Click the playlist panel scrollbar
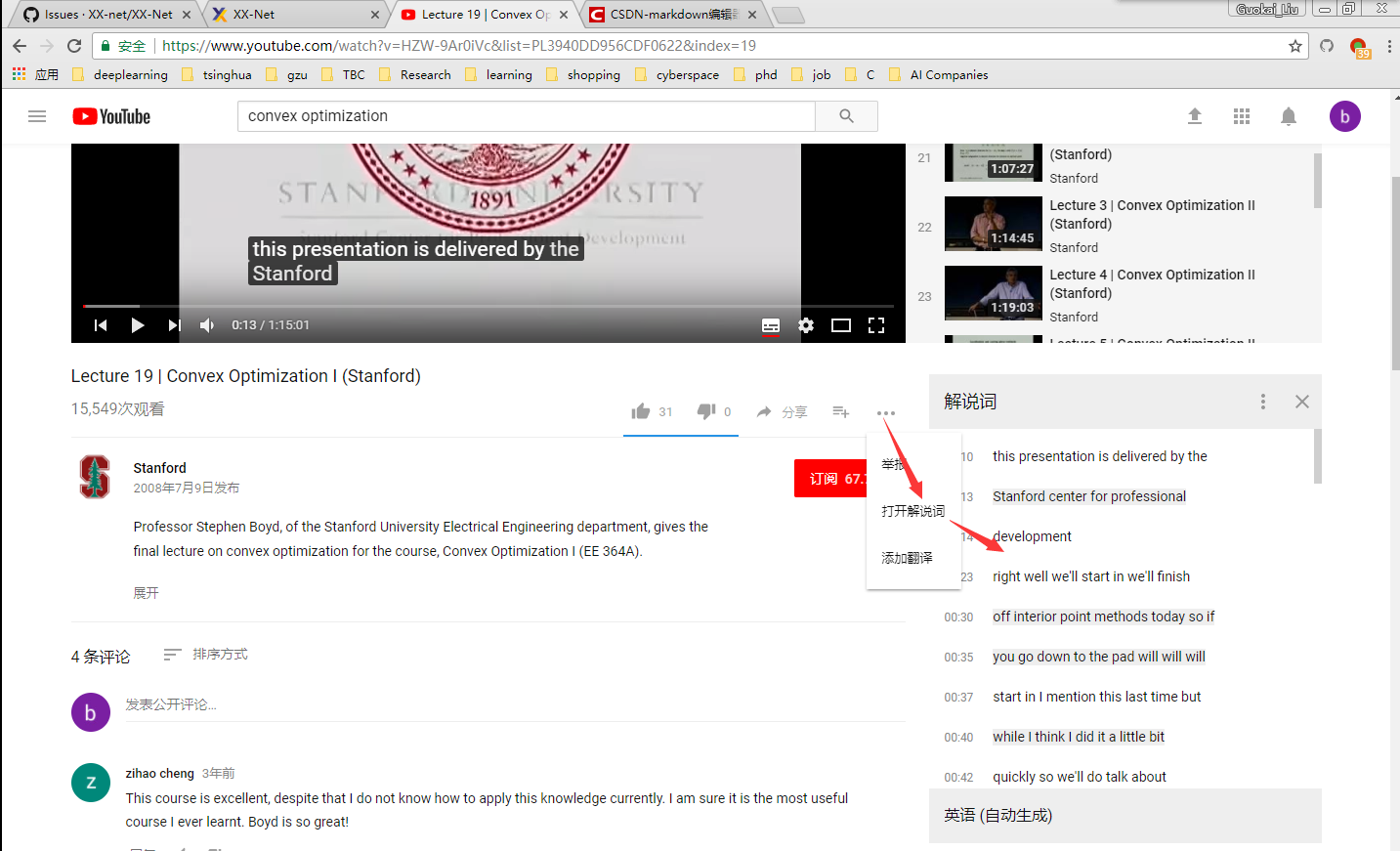This screenshot has height=851, width=1400. [x=1318, y=181]
